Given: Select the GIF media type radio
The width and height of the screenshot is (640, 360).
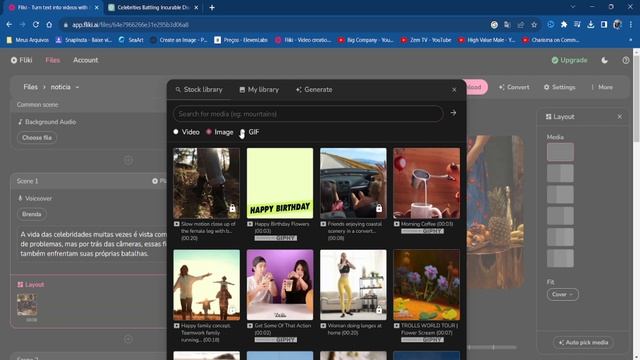Looking at the screenshot, I should coord(242,132).
